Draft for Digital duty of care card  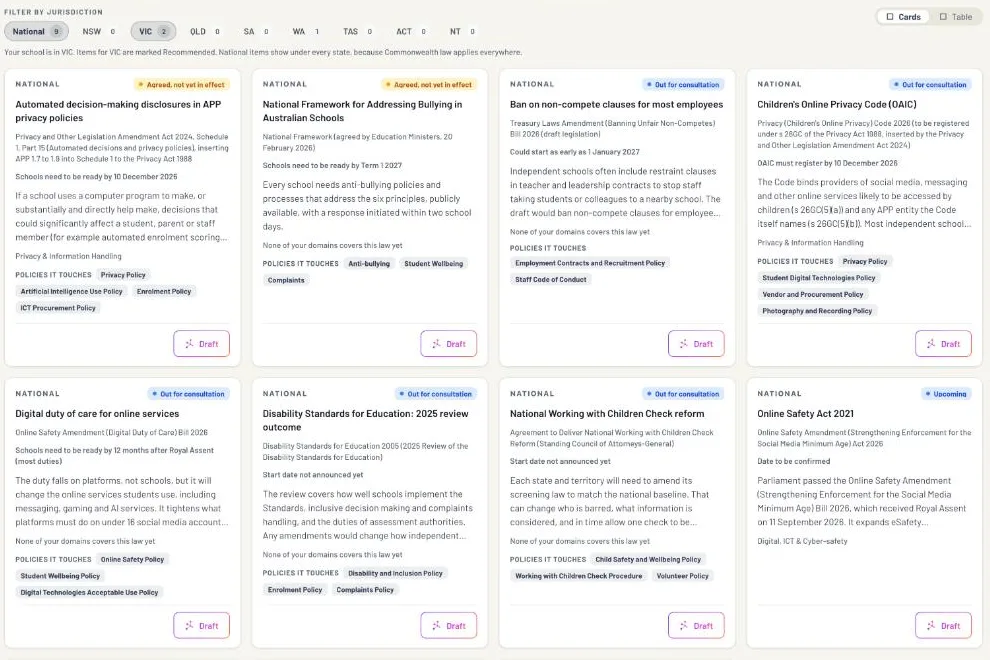pyautogui.click(x=201, y=625)
